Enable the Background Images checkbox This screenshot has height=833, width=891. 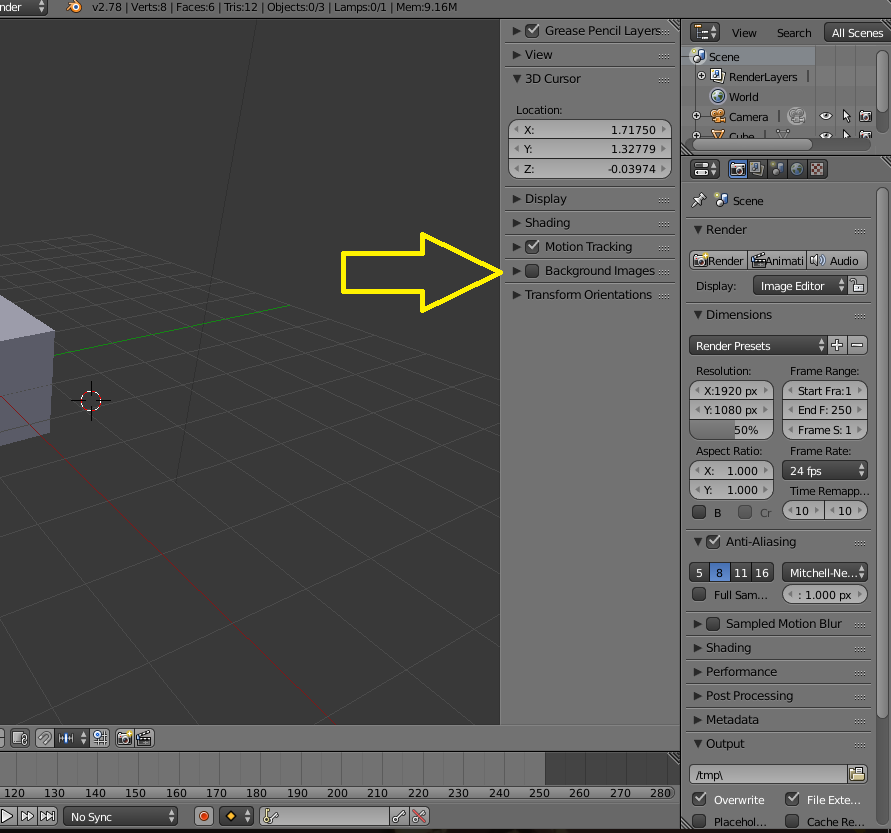[532, 271]
